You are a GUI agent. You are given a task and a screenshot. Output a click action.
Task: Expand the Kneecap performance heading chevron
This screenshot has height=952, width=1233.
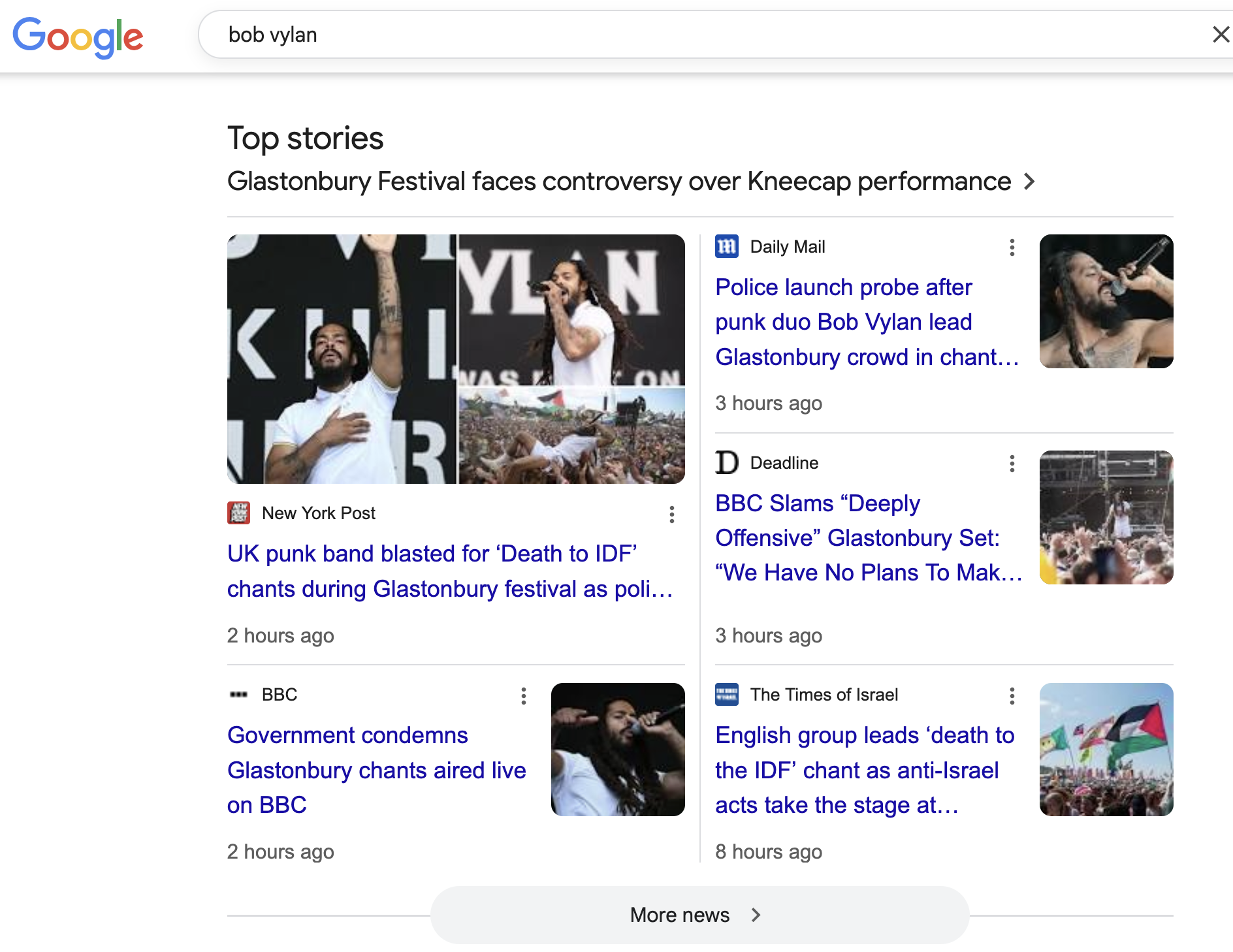click(1029, 181)
